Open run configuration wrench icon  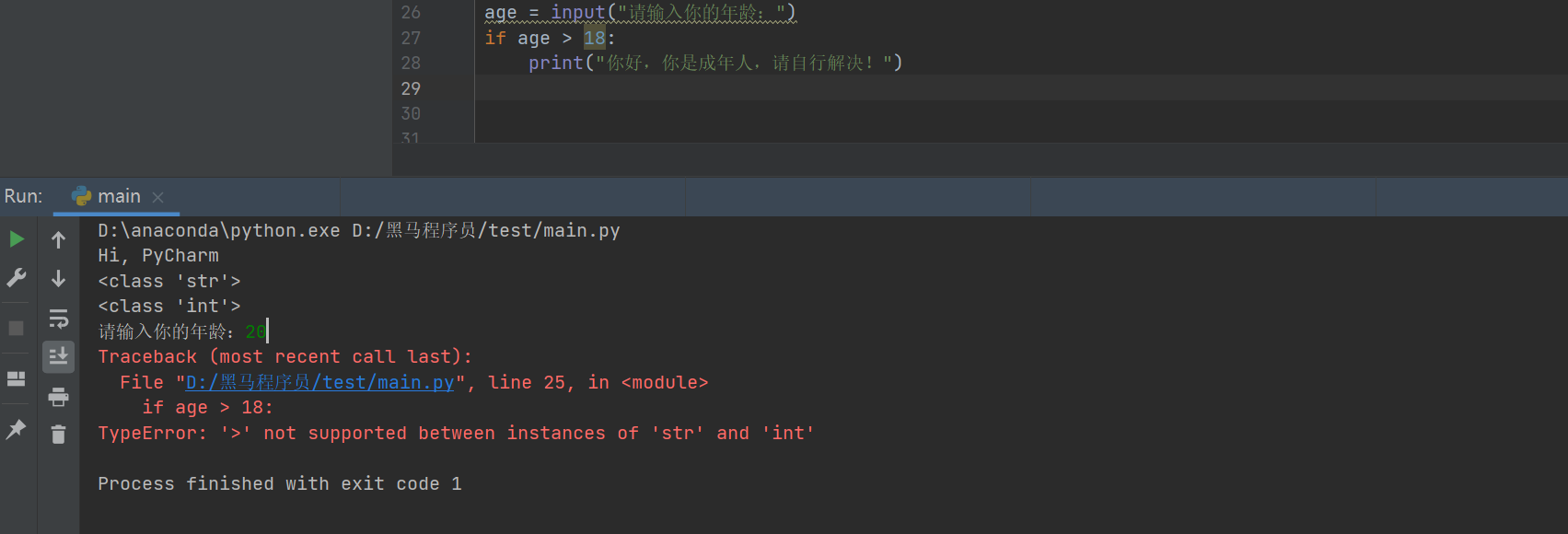pos(17,278)
